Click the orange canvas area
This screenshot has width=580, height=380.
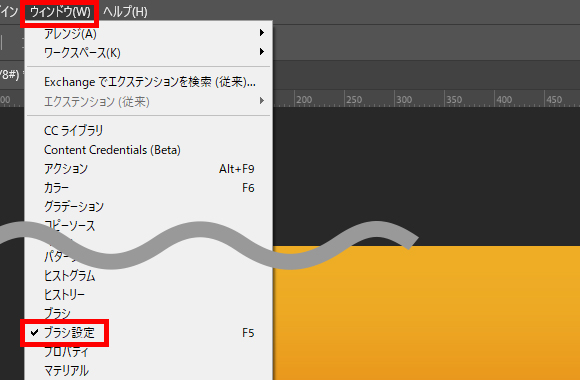pos(426,315)
